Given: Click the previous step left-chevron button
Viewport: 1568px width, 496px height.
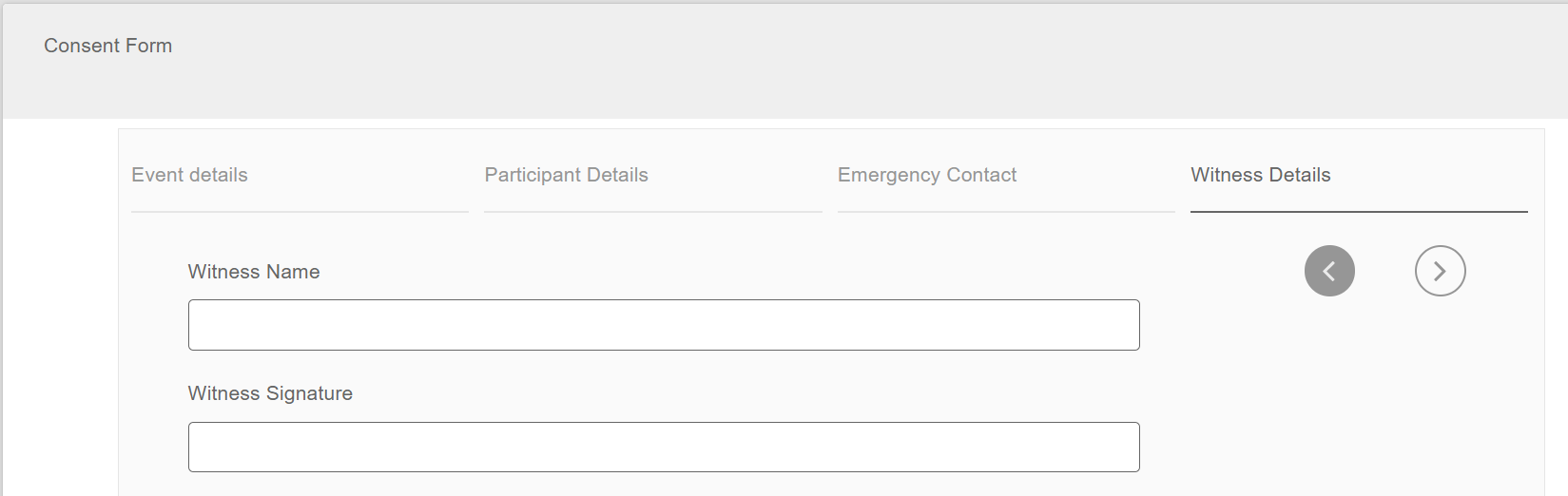Looking at the screenshot, I should point(1329,271).
